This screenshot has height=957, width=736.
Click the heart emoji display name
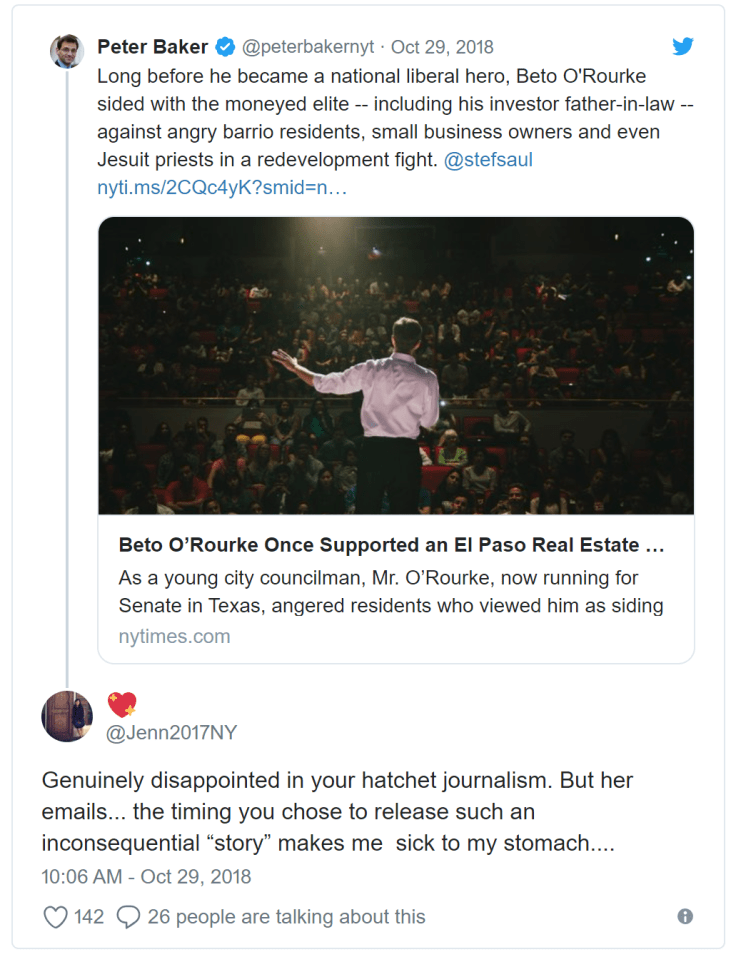click(123, 705)
